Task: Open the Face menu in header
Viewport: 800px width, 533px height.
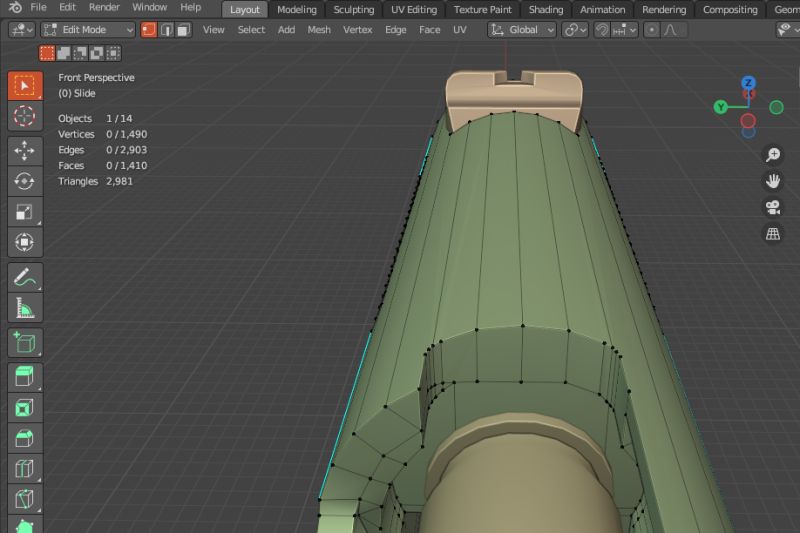Action: pyautogui.click(x=430, y=30)
